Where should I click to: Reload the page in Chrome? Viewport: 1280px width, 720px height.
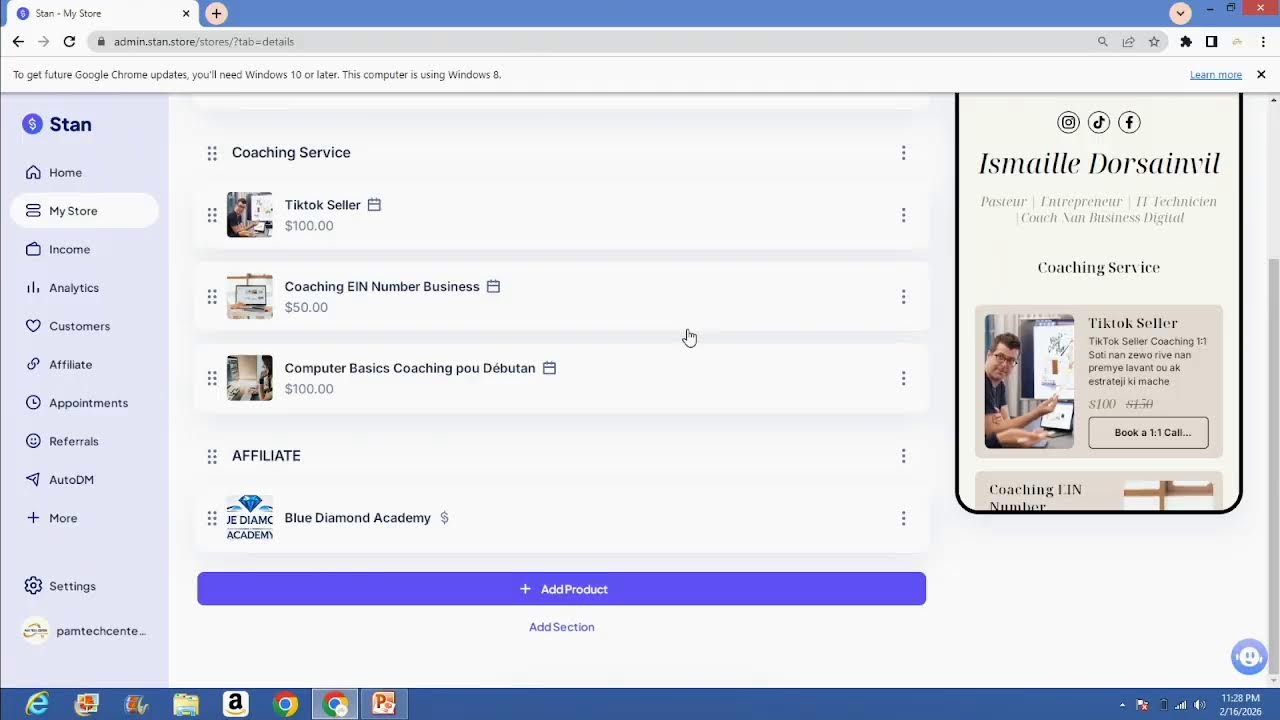click(69, 42)
